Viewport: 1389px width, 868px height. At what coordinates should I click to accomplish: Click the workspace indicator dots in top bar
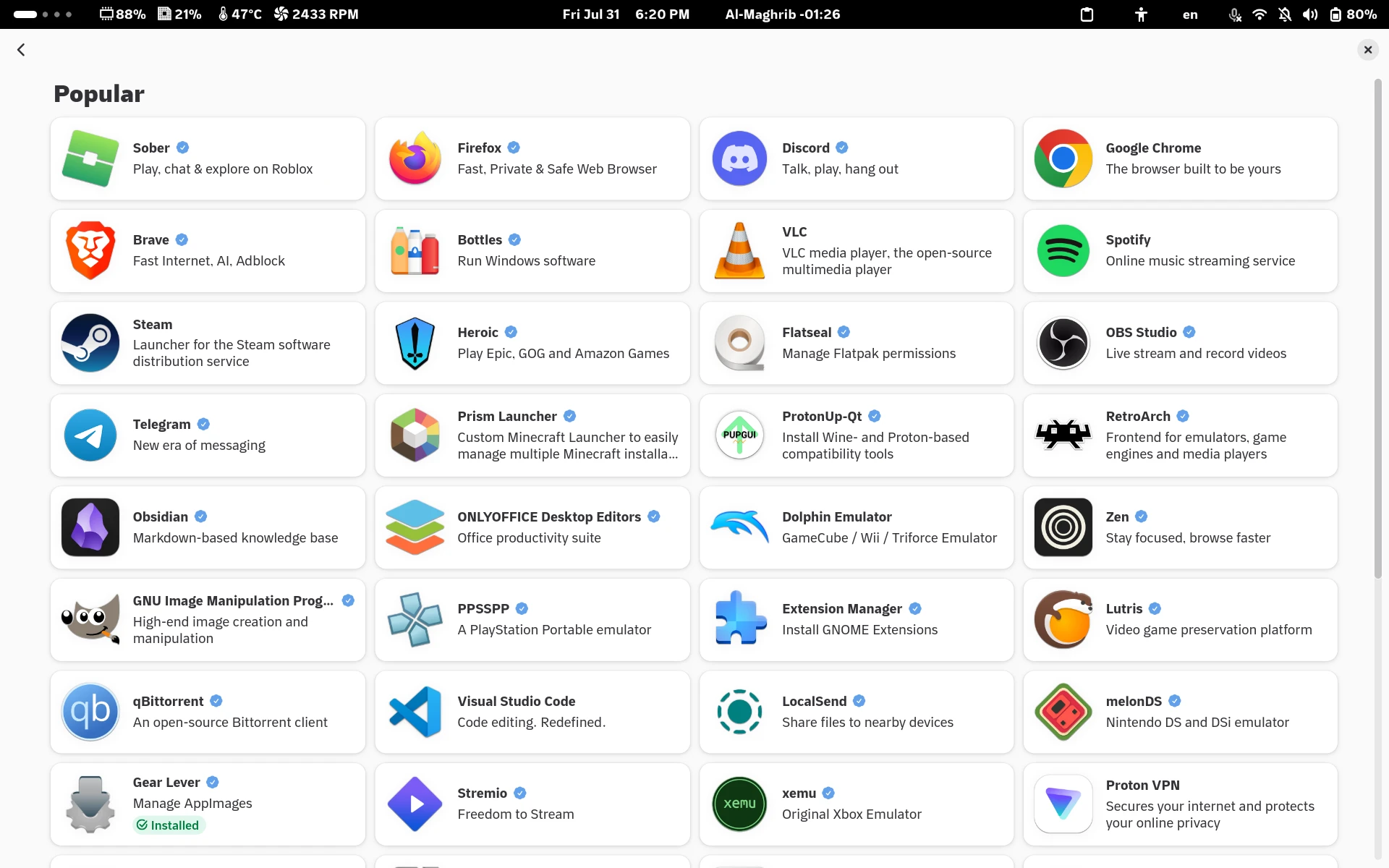click(43, 14)
